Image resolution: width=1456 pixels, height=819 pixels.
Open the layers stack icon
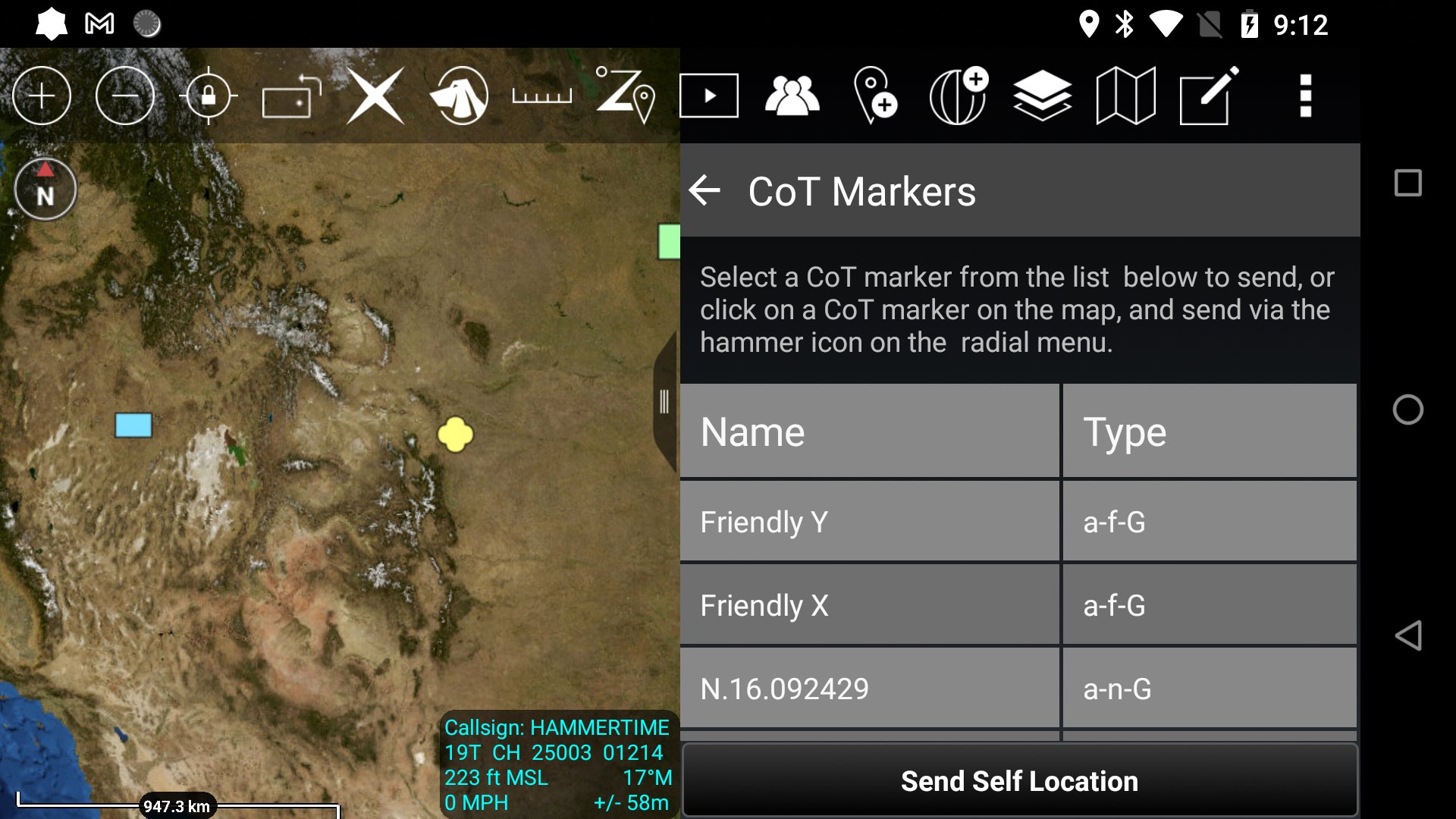tap(1042, 96)
